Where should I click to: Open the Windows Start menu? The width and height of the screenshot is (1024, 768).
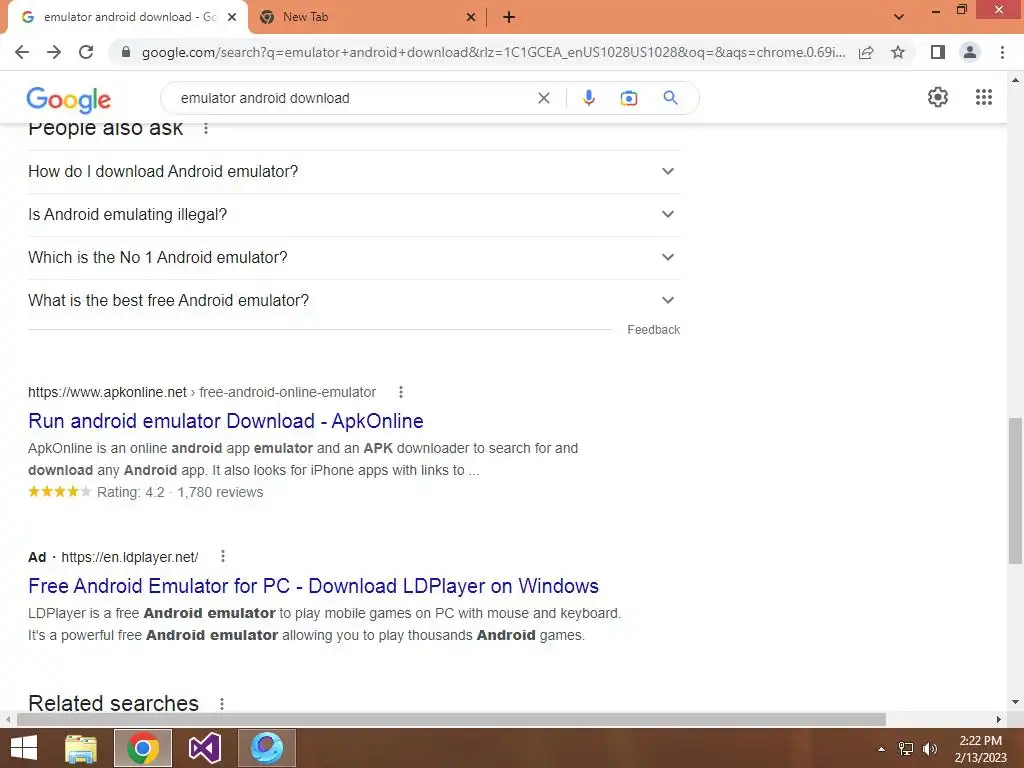pos(24,748)
